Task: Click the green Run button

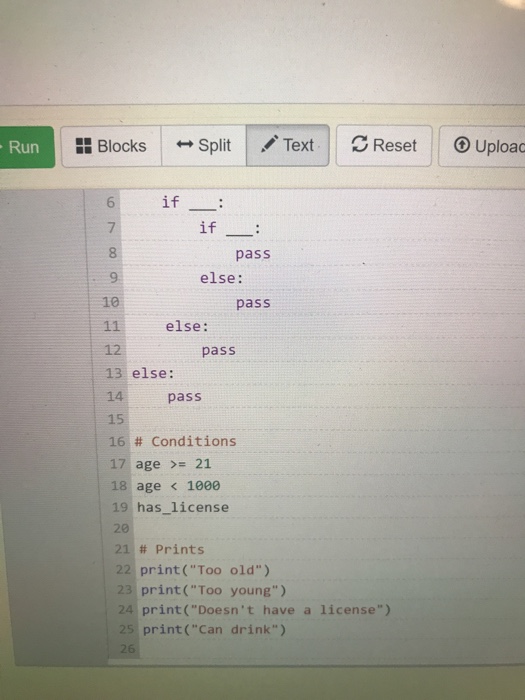Action: [x=27, y=147]
